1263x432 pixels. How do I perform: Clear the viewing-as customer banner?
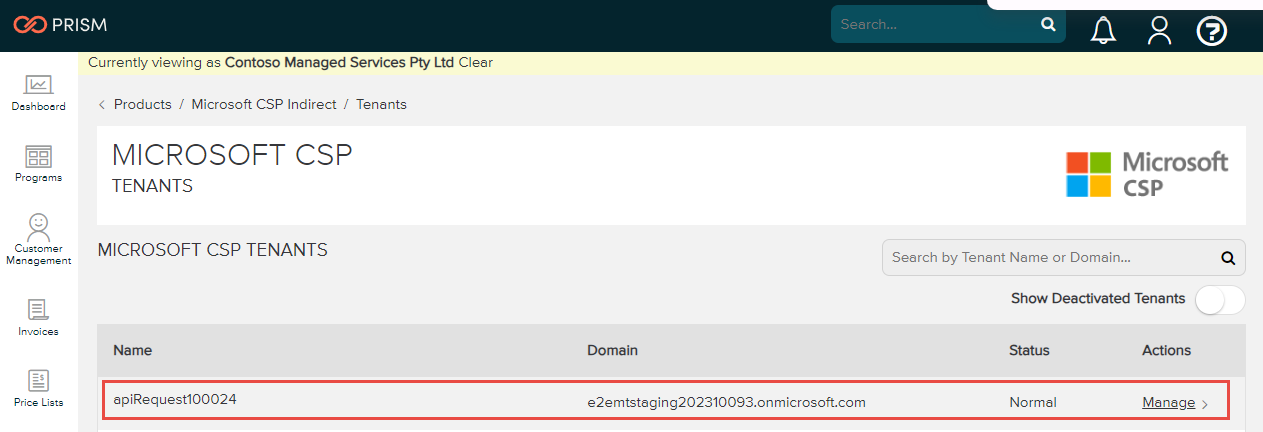[x=476, y=62]
